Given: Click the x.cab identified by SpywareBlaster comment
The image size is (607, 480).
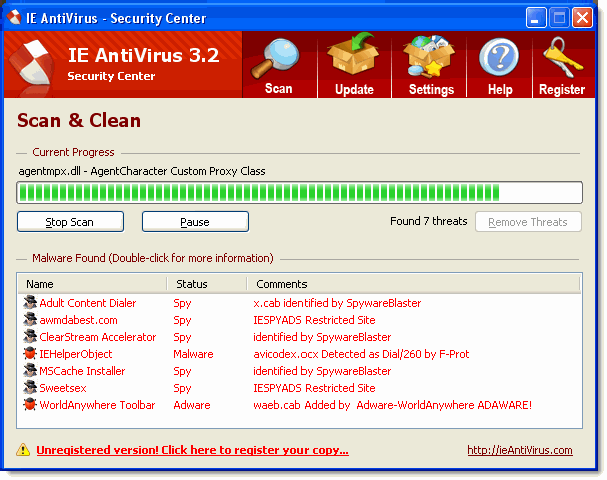Looking at the screenshot, I should 337,303.
